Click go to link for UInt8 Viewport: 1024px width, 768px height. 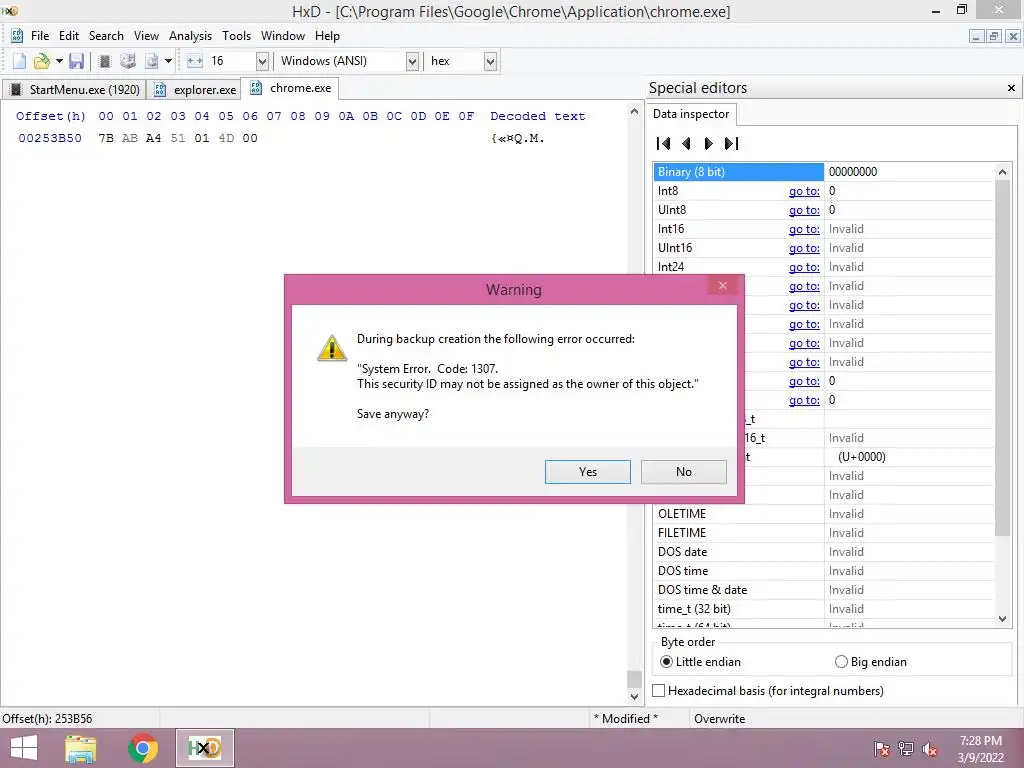pos(804,210)
